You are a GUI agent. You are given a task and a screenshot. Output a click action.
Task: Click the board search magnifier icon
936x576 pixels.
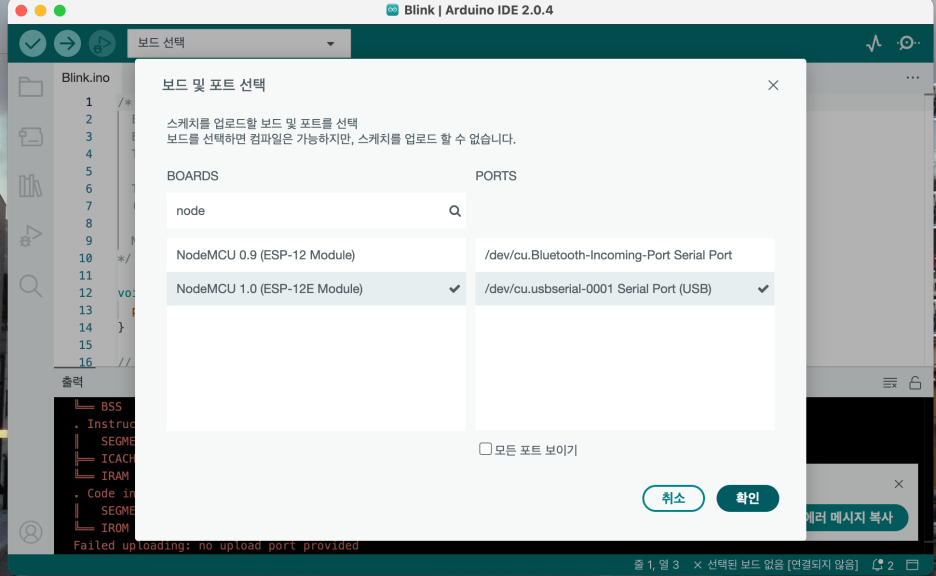point(455,211)
